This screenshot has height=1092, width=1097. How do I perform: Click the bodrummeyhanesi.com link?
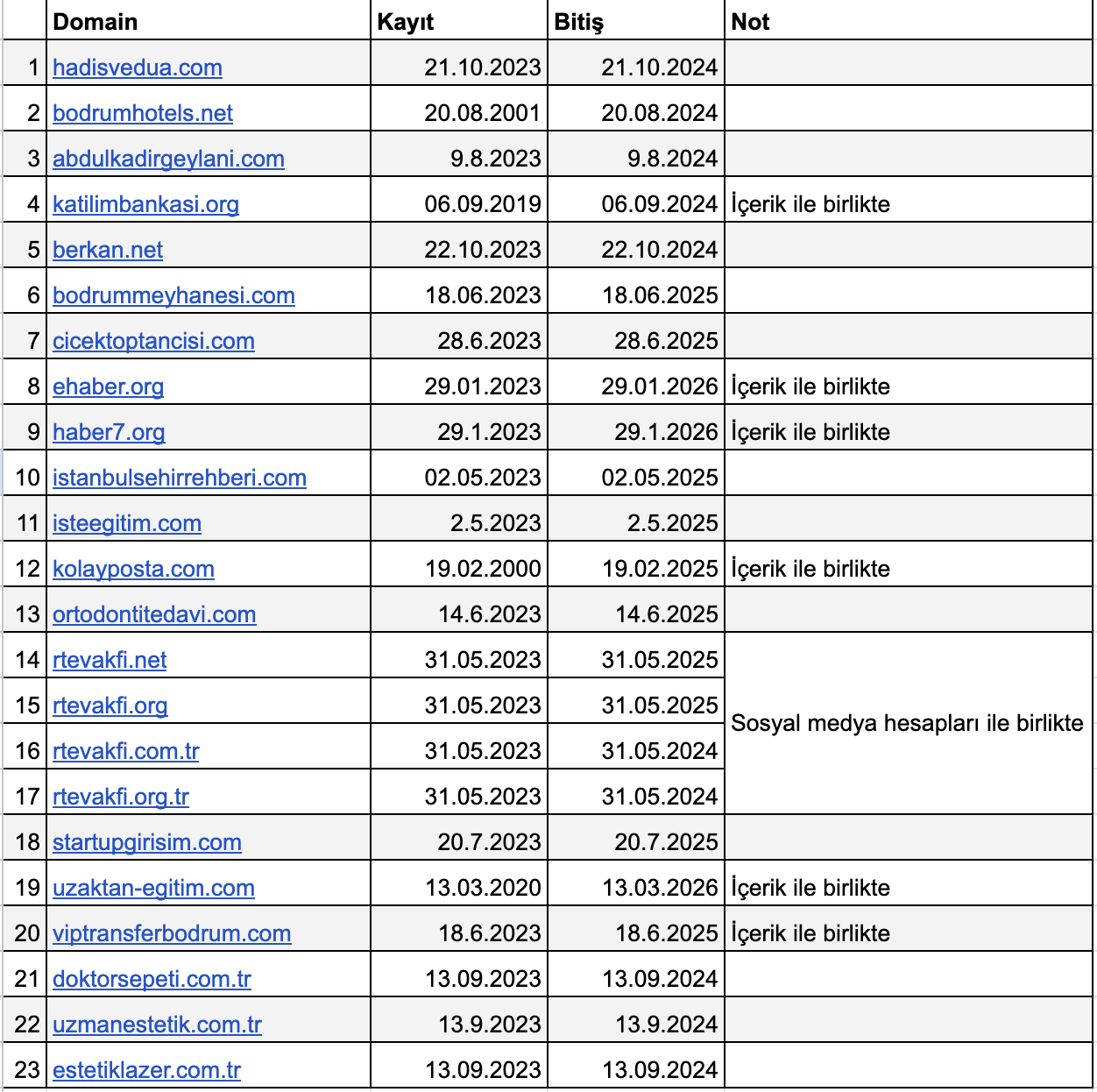pos(173,295)
